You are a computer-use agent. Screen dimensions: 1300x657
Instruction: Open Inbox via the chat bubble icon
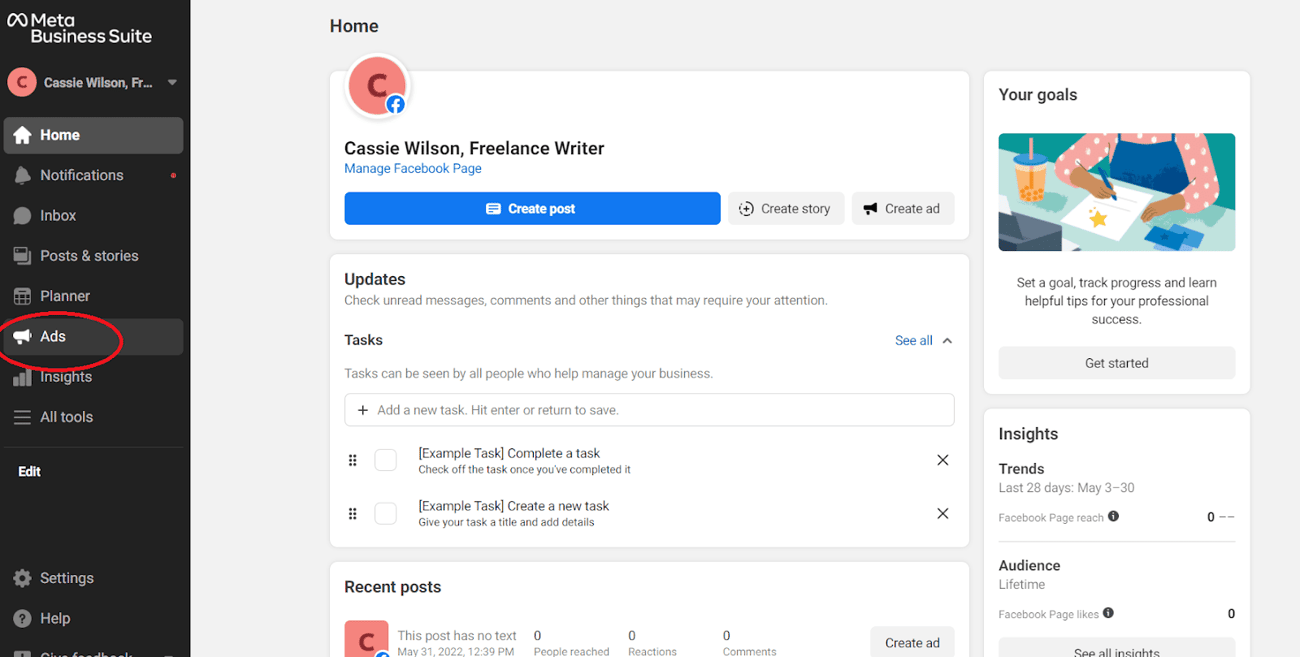pos(22,216)
